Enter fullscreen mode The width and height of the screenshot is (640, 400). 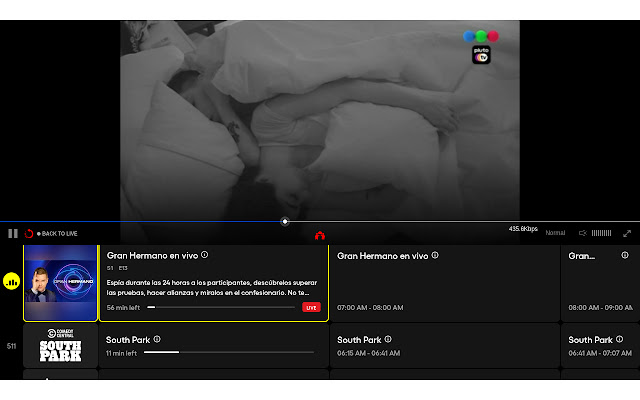coord(627,233)
